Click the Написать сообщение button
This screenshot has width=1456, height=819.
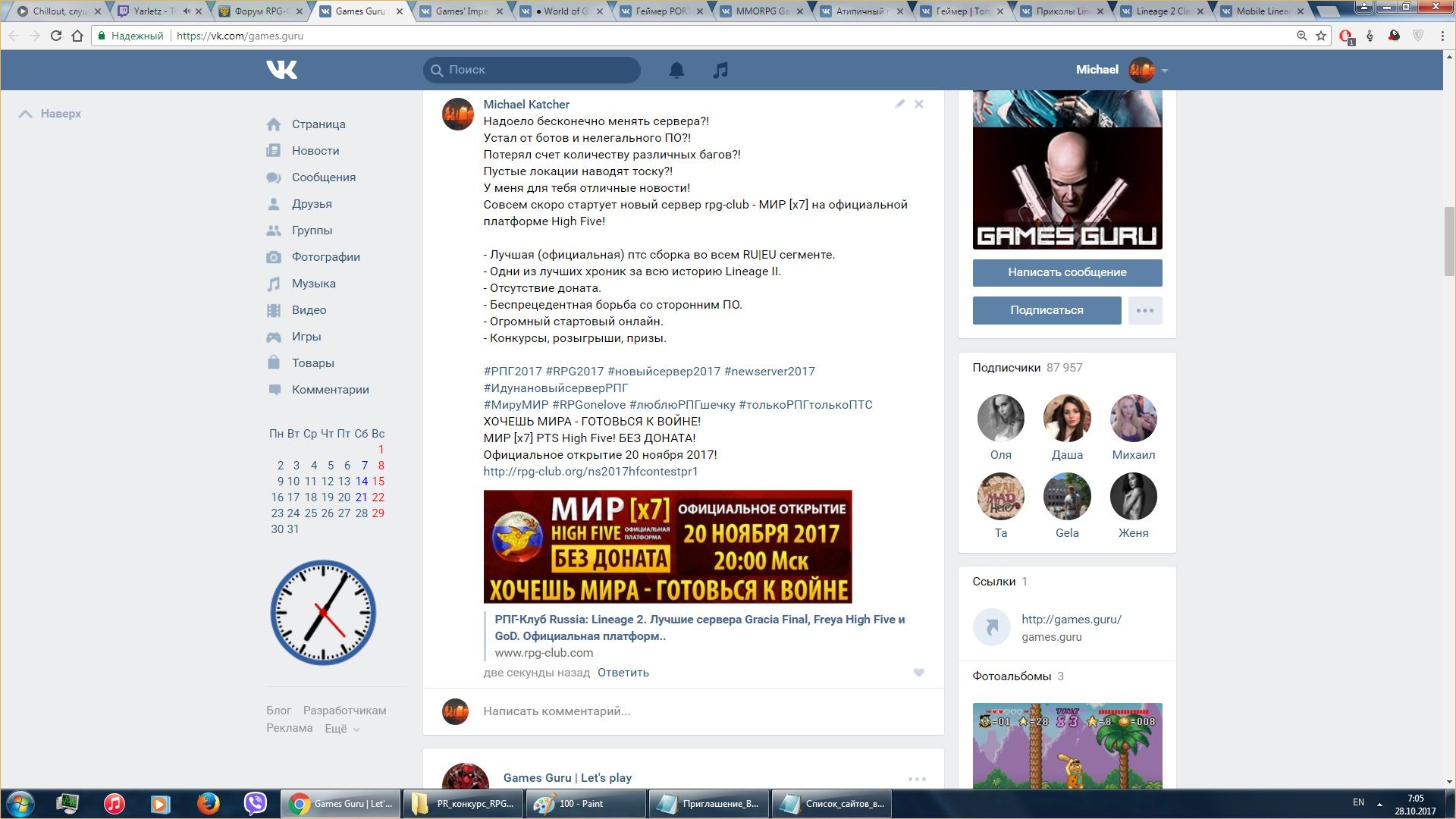pos(1067,272)
